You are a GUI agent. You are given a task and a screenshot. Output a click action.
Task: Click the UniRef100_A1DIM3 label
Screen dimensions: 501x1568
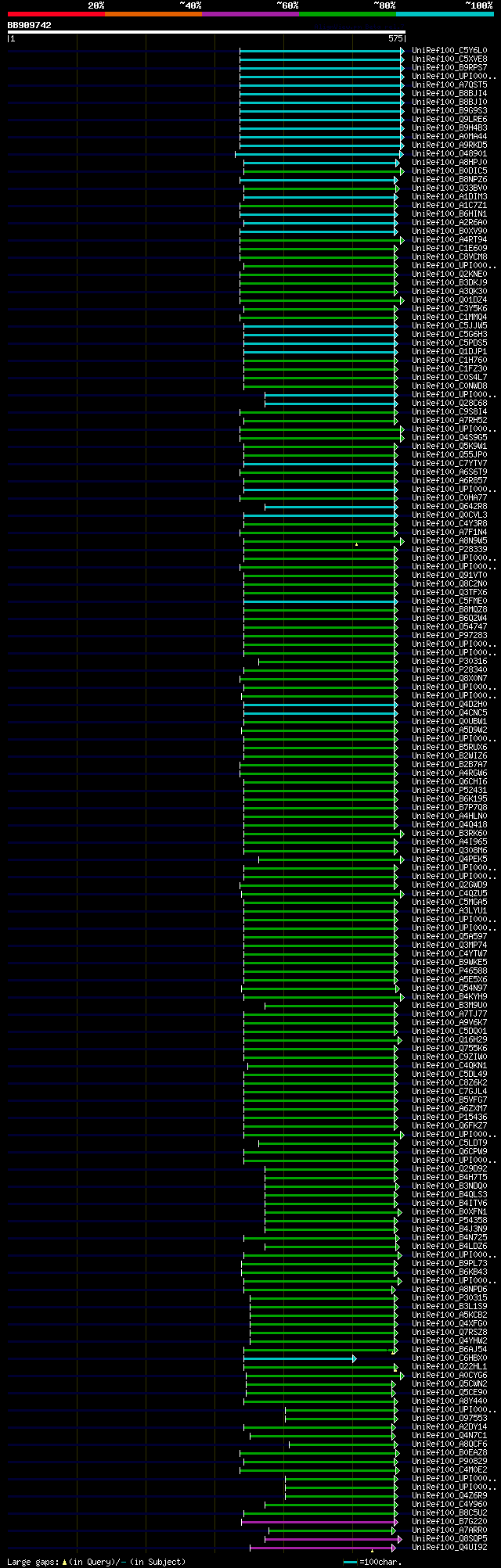[449, 197]
